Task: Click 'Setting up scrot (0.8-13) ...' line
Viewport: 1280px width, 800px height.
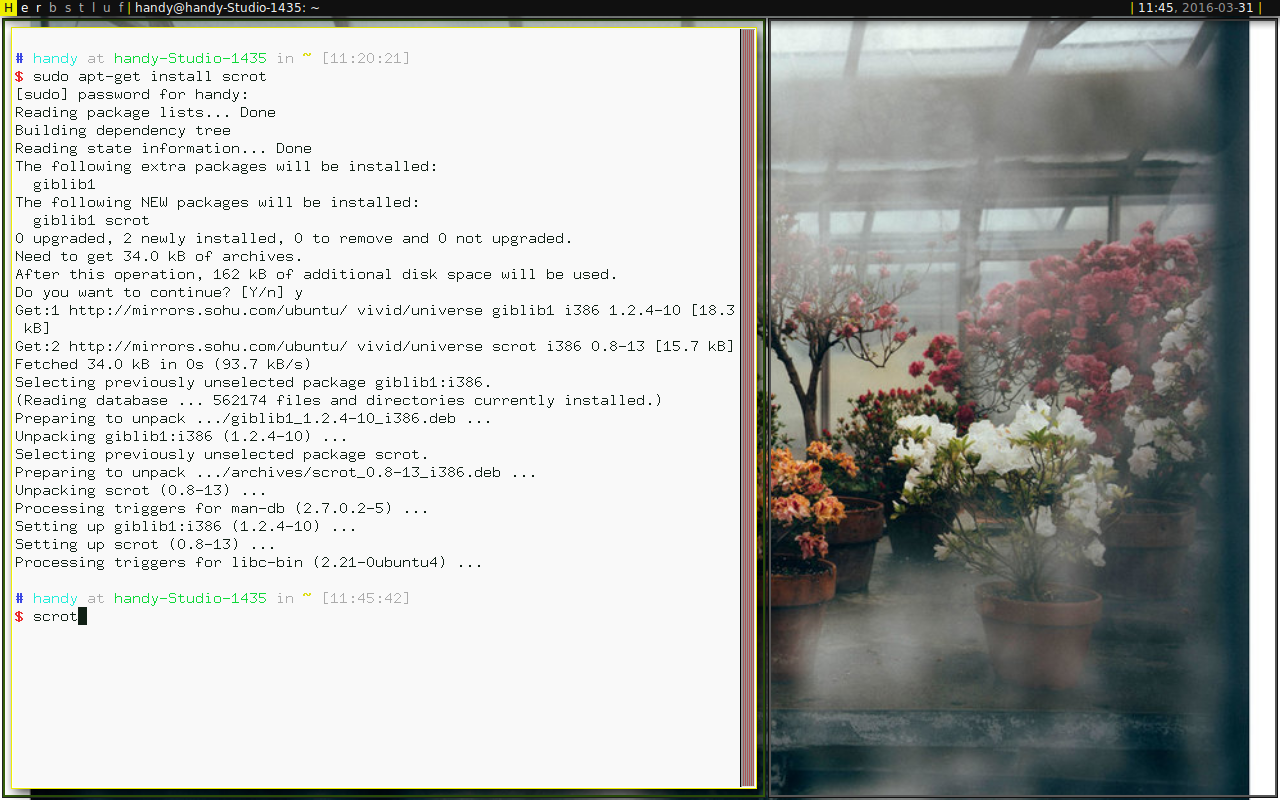Action: point(145,545)
